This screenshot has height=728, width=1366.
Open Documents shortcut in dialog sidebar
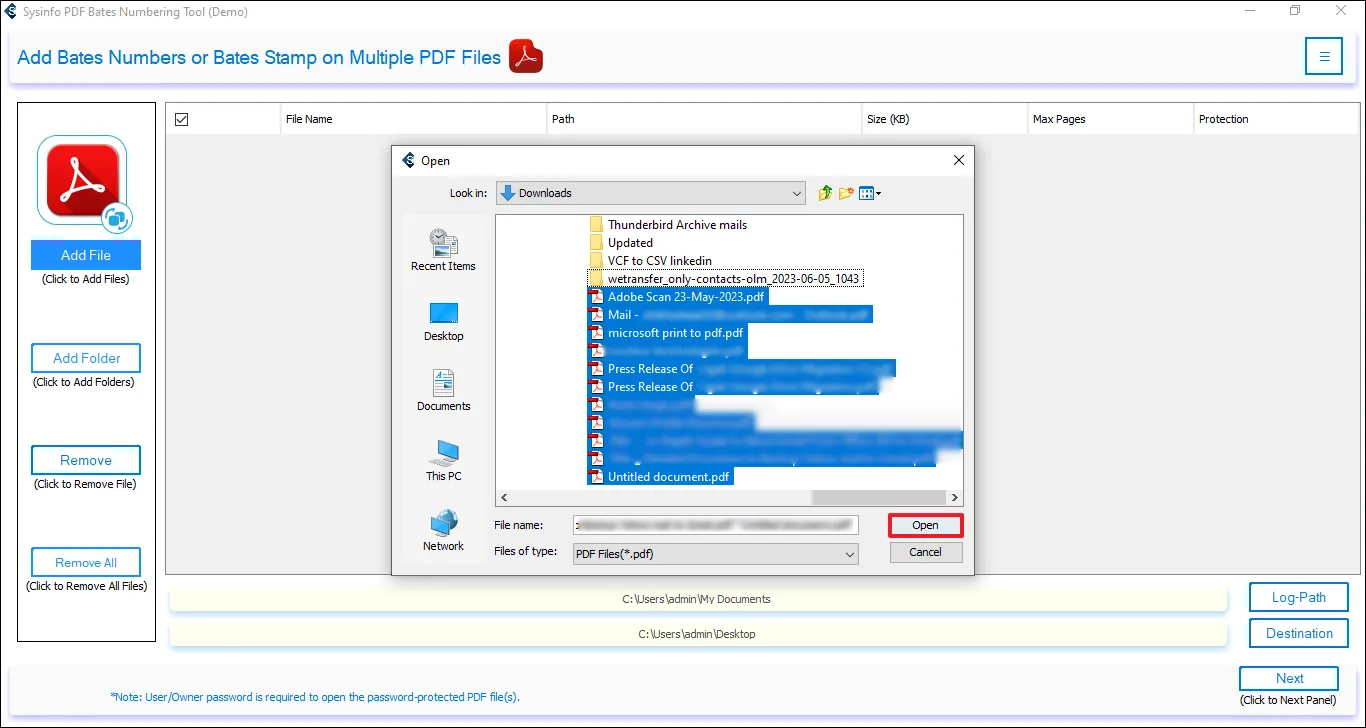443,390
